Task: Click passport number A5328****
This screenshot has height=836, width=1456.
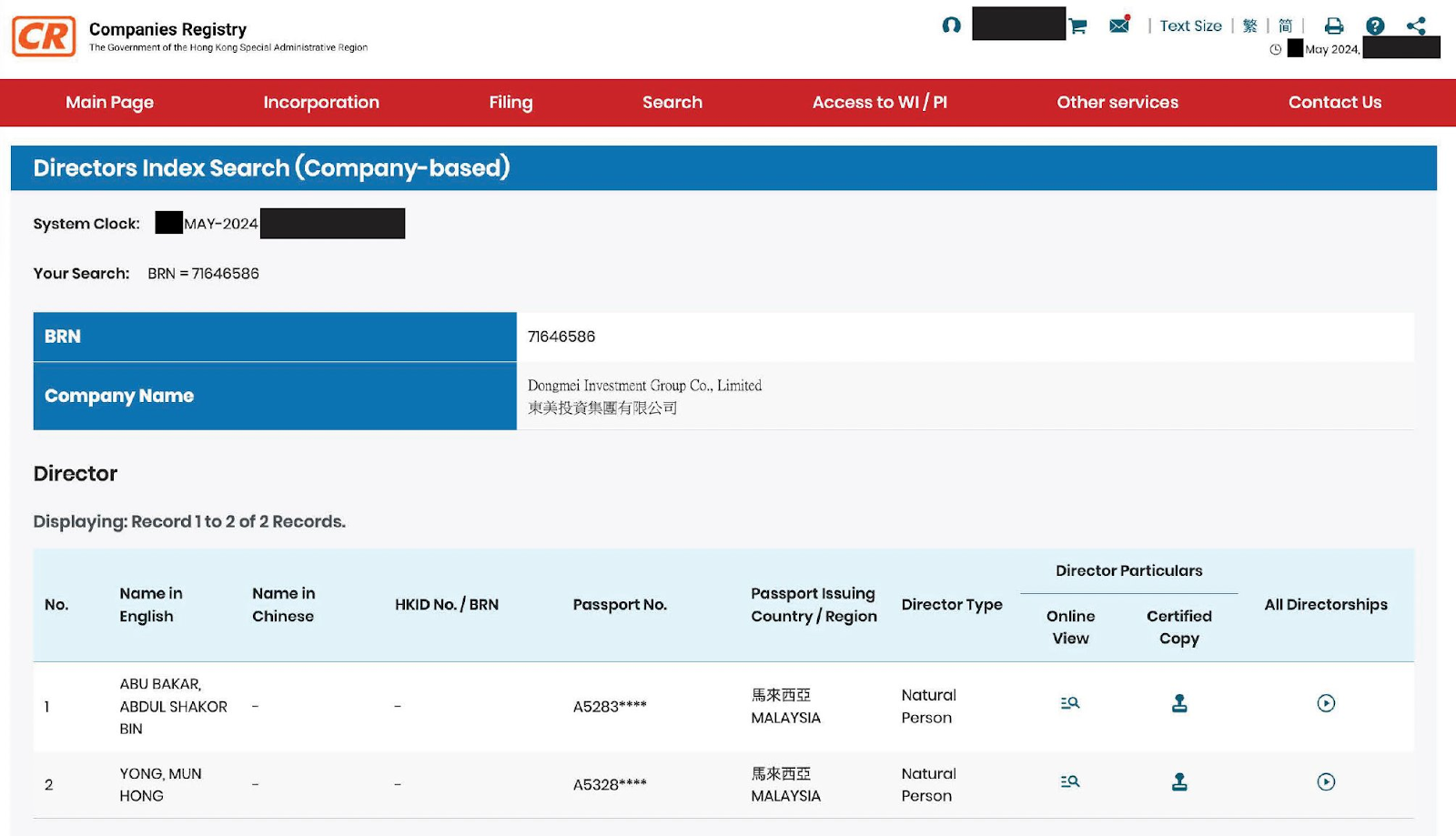Action: coord(610,784)
